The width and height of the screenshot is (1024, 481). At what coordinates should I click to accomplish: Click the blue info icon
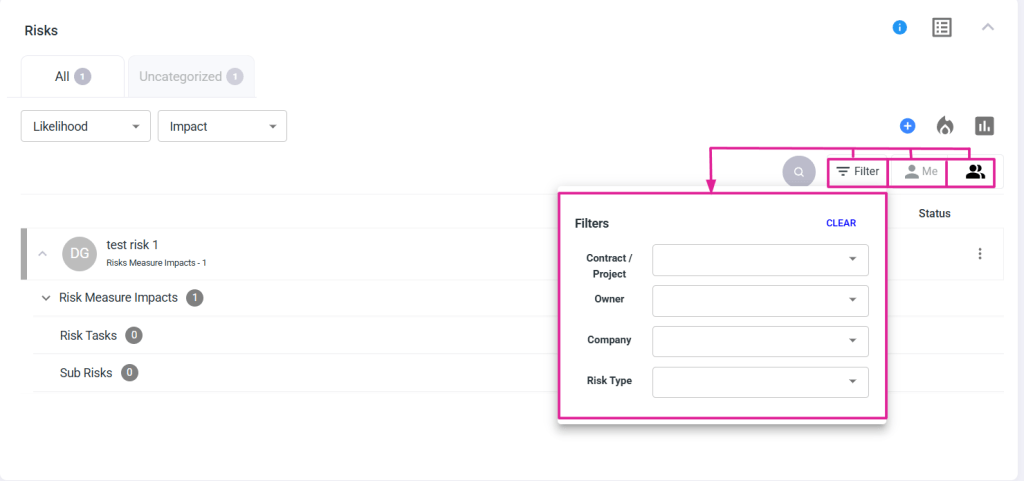coord(899,27)
